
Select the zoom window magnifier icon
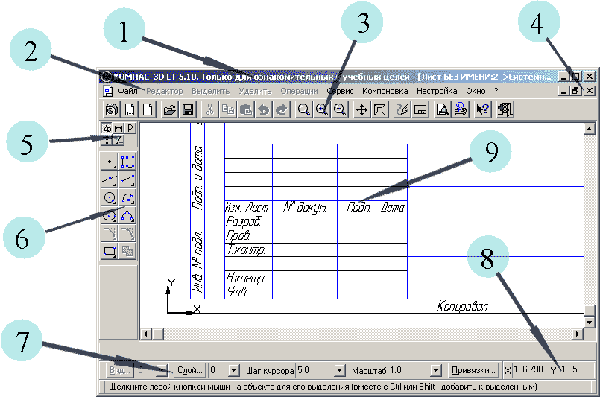pos(304,110)
